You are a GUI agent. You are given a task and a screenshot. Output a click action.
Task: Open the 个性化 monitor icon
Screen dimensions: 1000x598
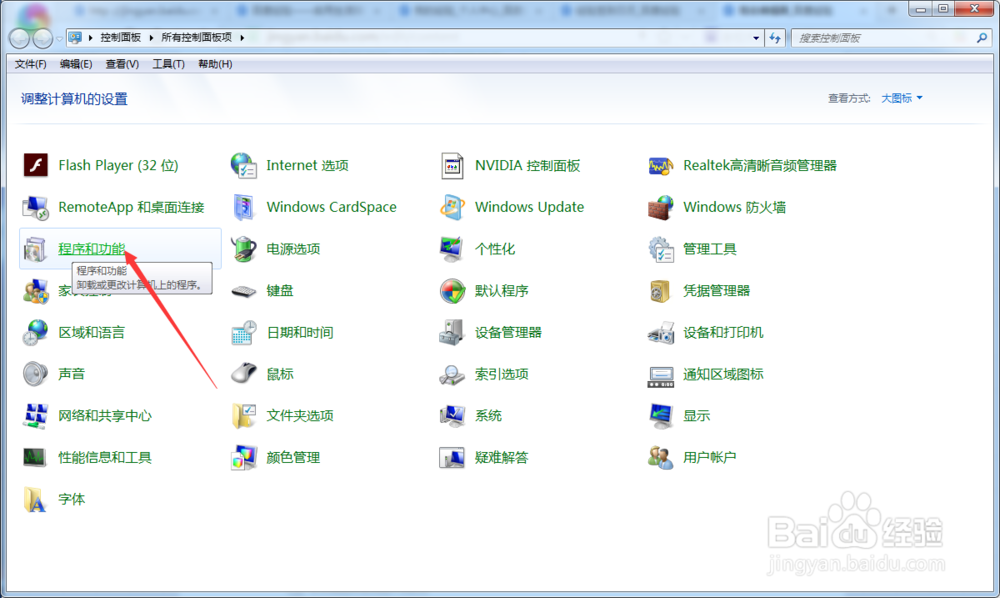click(452, 249)
